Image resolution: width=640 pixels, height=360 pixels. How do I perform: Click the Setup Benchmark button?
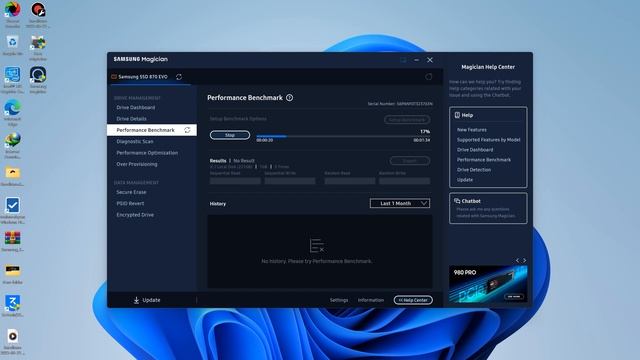(407, 120)
